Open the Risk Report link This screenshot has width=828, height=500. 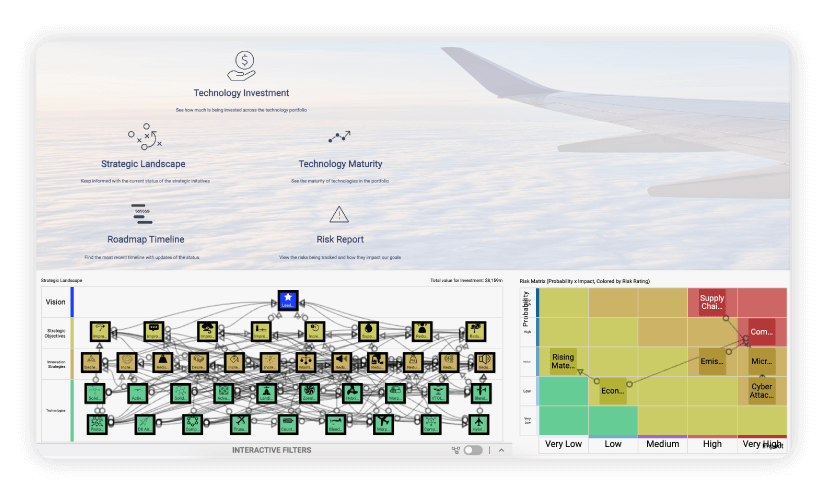tap(340, 240)
